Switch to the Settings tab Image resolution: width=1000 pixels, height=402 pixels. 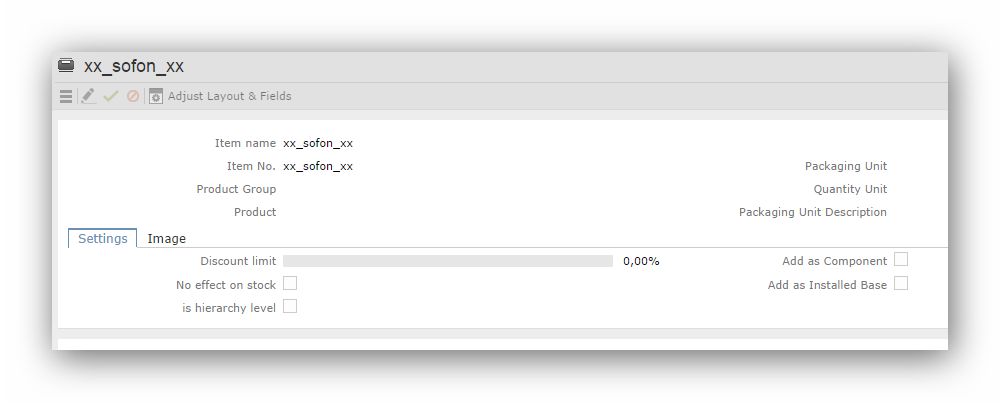point(102,239)
